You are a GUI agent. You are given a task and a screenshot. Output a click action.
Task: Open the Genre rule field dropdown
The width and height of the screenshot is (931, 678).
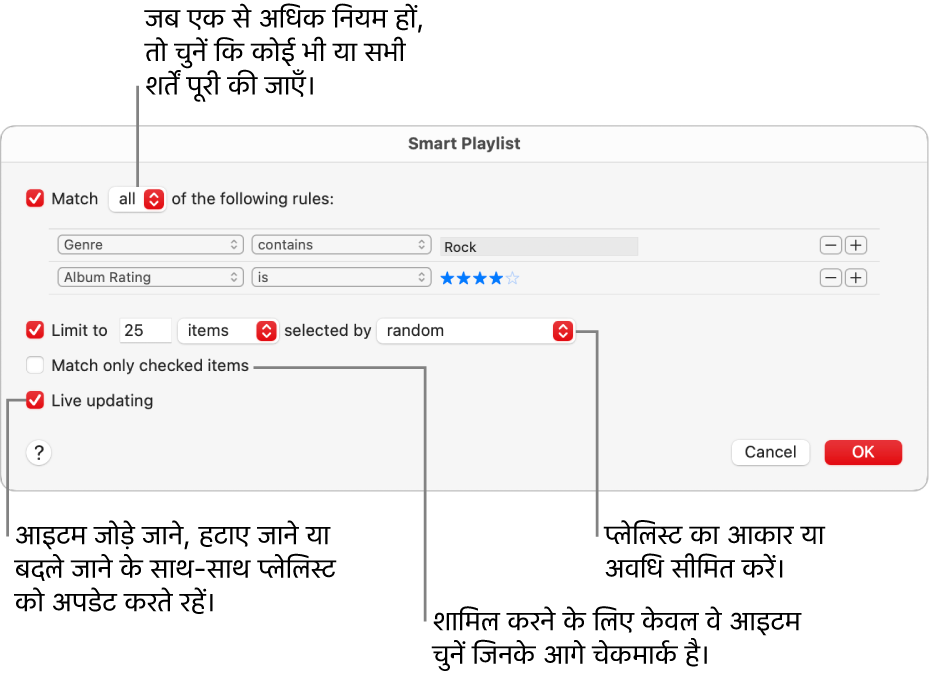pyautogui.click(x=150, y=245)
